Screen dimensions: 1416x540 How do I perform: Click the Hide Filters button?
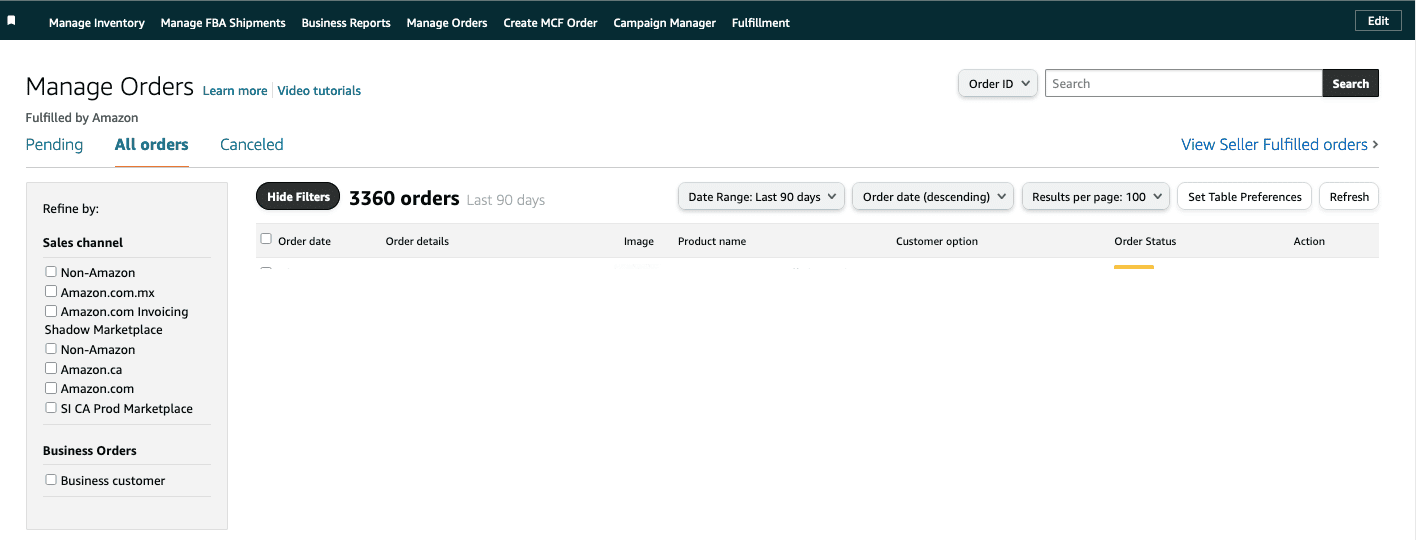coord(298,197)
